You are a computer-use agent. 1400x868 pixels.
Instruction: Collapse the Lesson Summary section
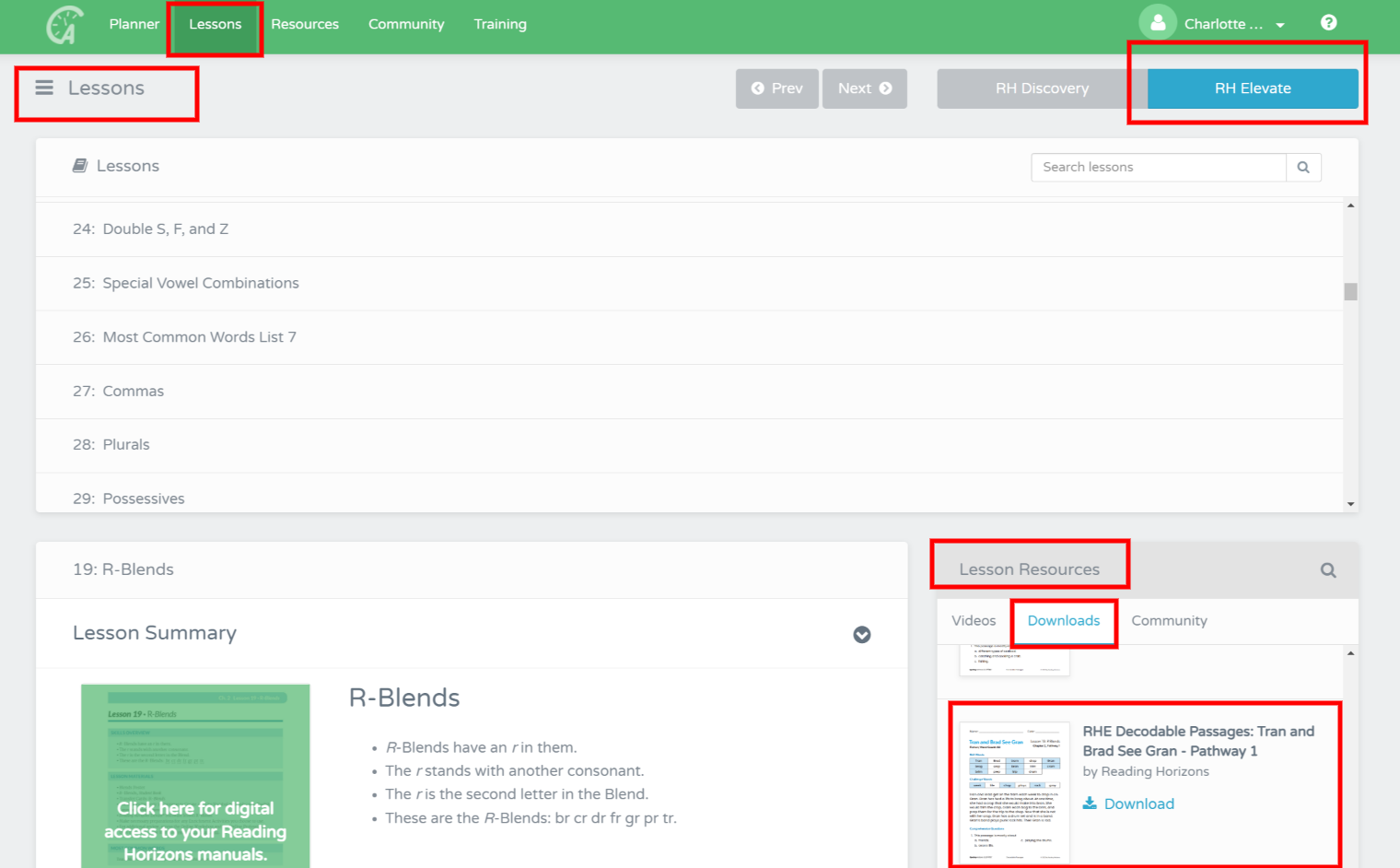[862, 634]
